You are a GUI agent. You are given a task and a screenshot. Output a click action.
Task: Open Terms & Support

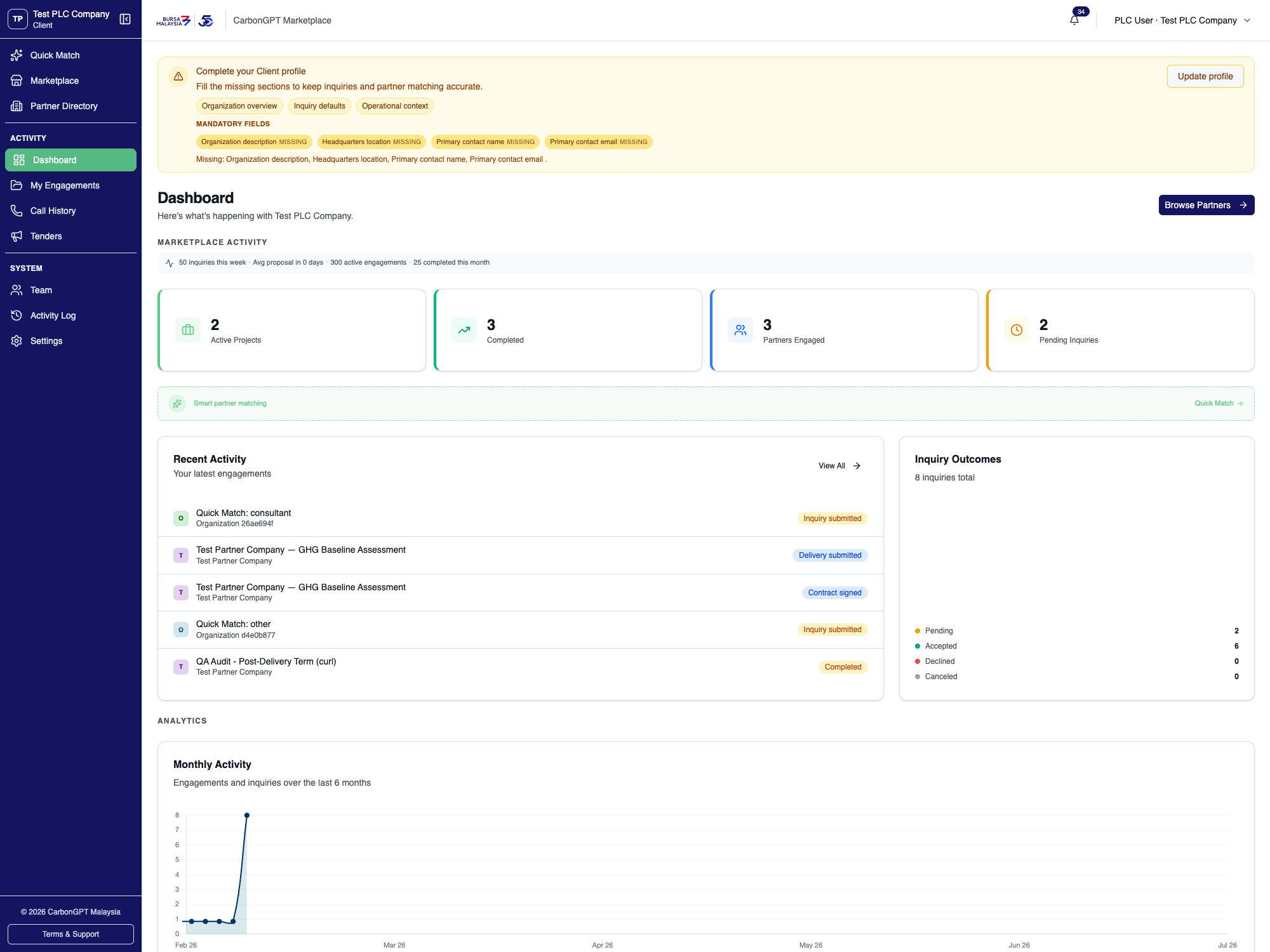tap(70, 934)
